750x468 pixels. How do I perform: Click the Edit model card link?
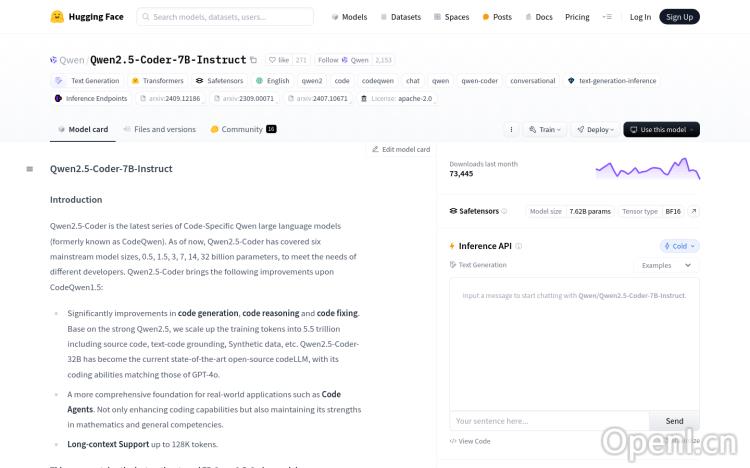(401, 149)
